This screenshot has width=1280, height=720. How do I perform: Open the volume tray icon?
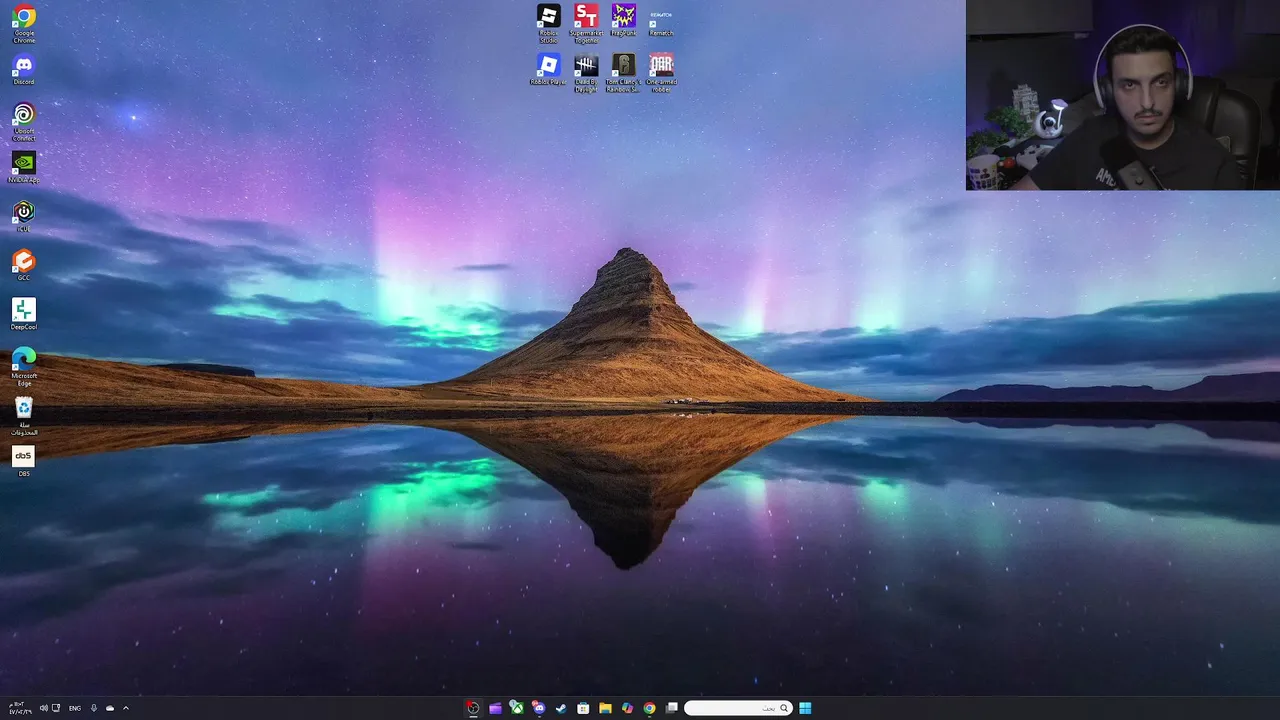(x=43, y=708)
